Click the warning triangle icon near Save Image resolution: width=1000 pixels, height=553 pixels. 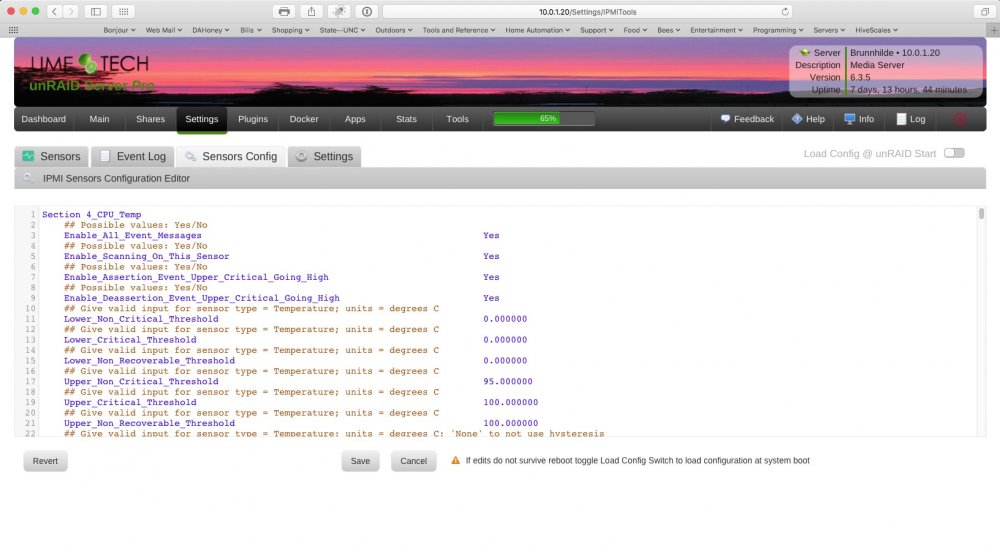455,461
